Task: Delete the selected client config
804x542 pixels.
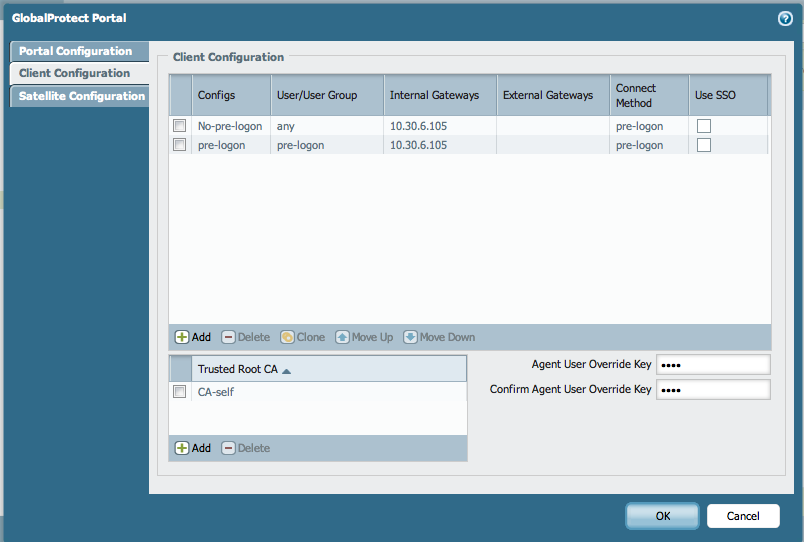Action: 245,337
